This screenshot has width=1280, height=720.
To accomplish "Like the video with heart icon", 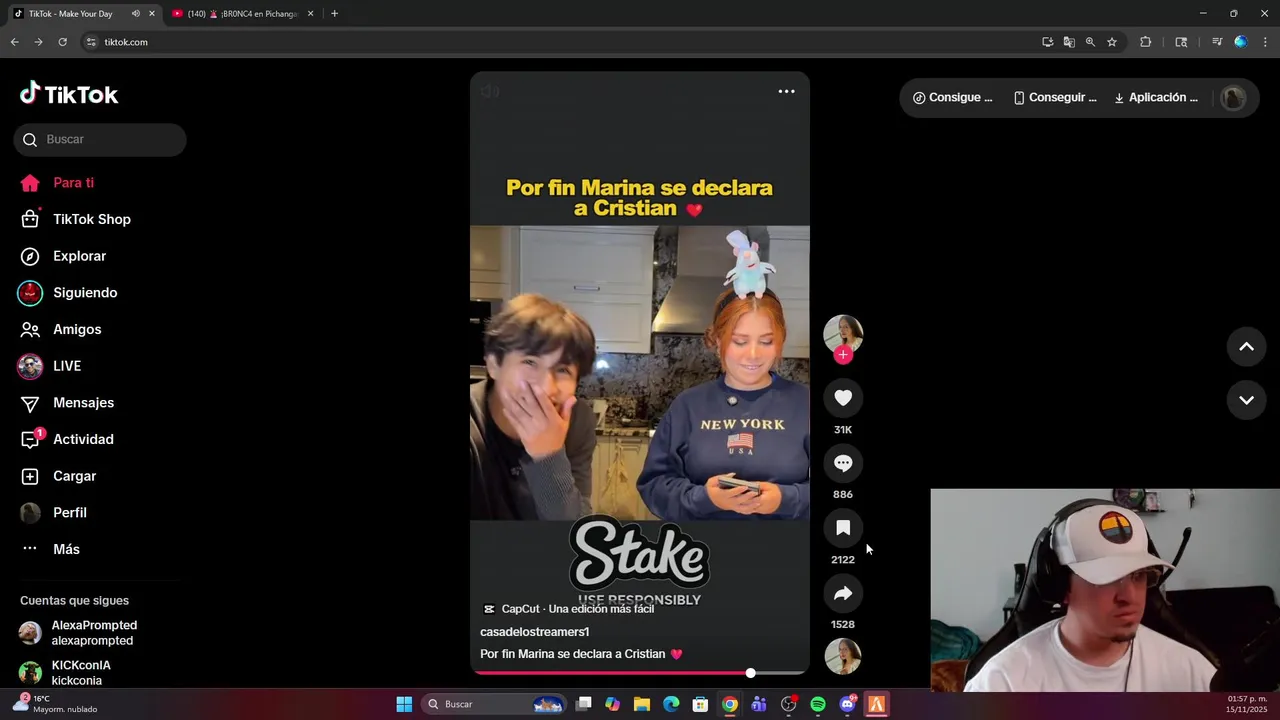I will pyautogui.click(x=843, y=398).
